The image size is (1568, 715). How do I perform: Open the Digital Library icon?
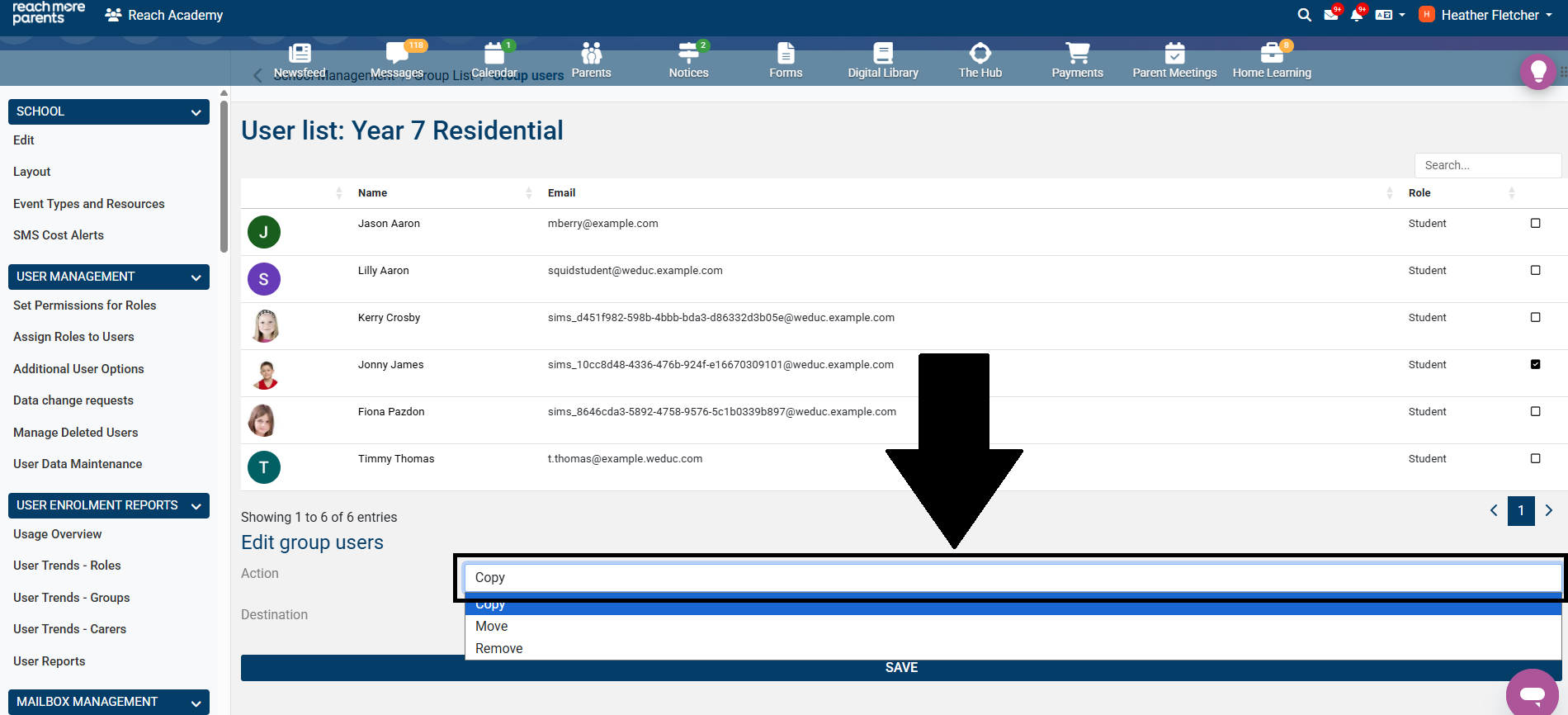882,54
